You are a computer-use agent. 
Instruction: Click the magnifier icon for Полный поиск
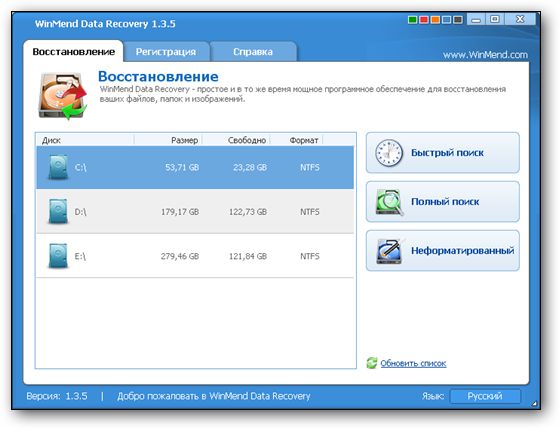[389, 202]
